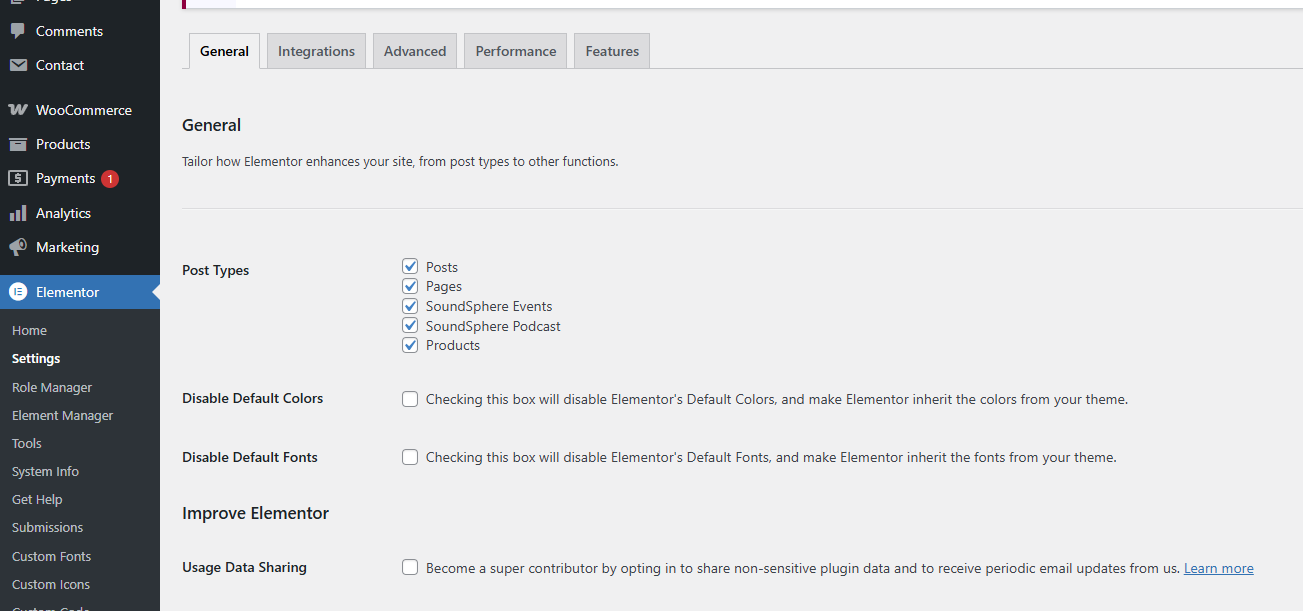Screen dimensions: 1303x611
Task: Open Elementor Settings submenu
Action: [x=36, y=358]
